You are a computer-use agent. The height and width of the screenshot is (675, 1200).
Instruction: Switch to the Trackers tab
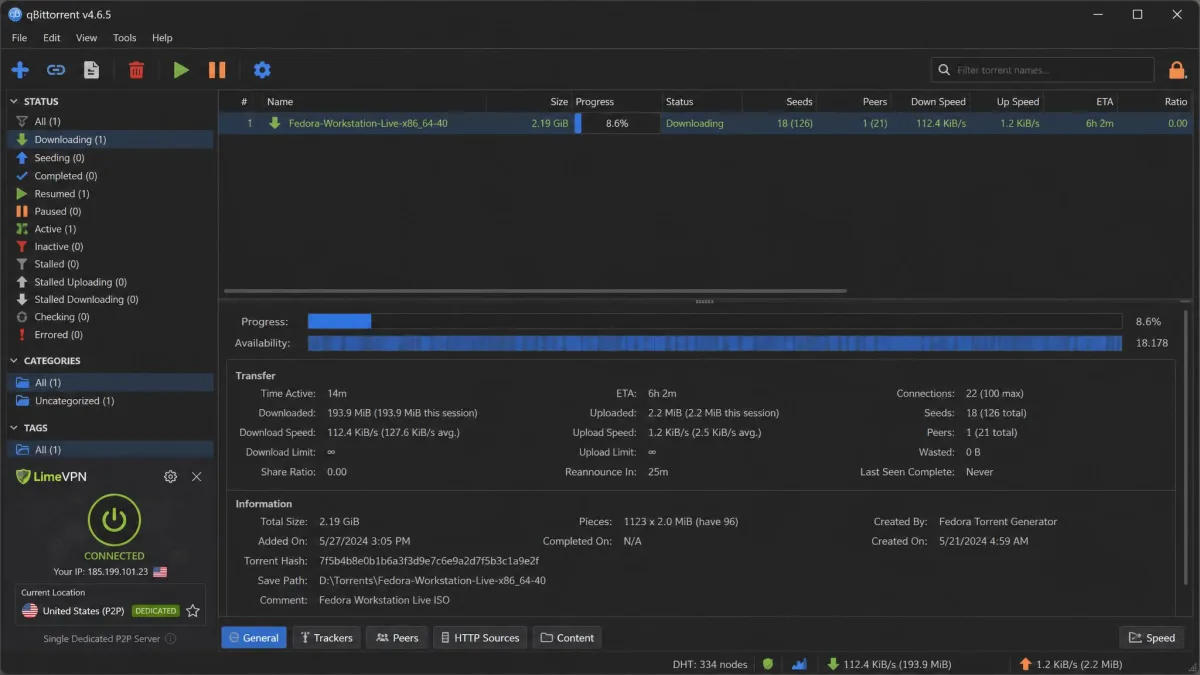coord(326,638)
